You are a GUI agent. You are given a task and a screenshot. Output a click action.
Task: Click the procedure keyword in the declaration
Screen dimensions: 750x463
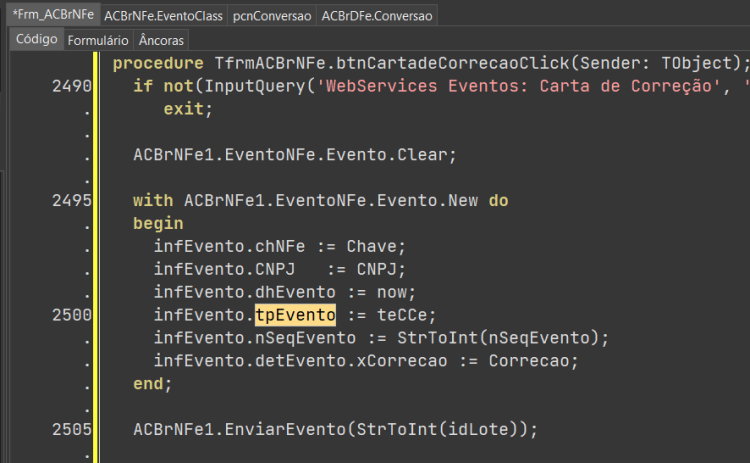point(158,63)
